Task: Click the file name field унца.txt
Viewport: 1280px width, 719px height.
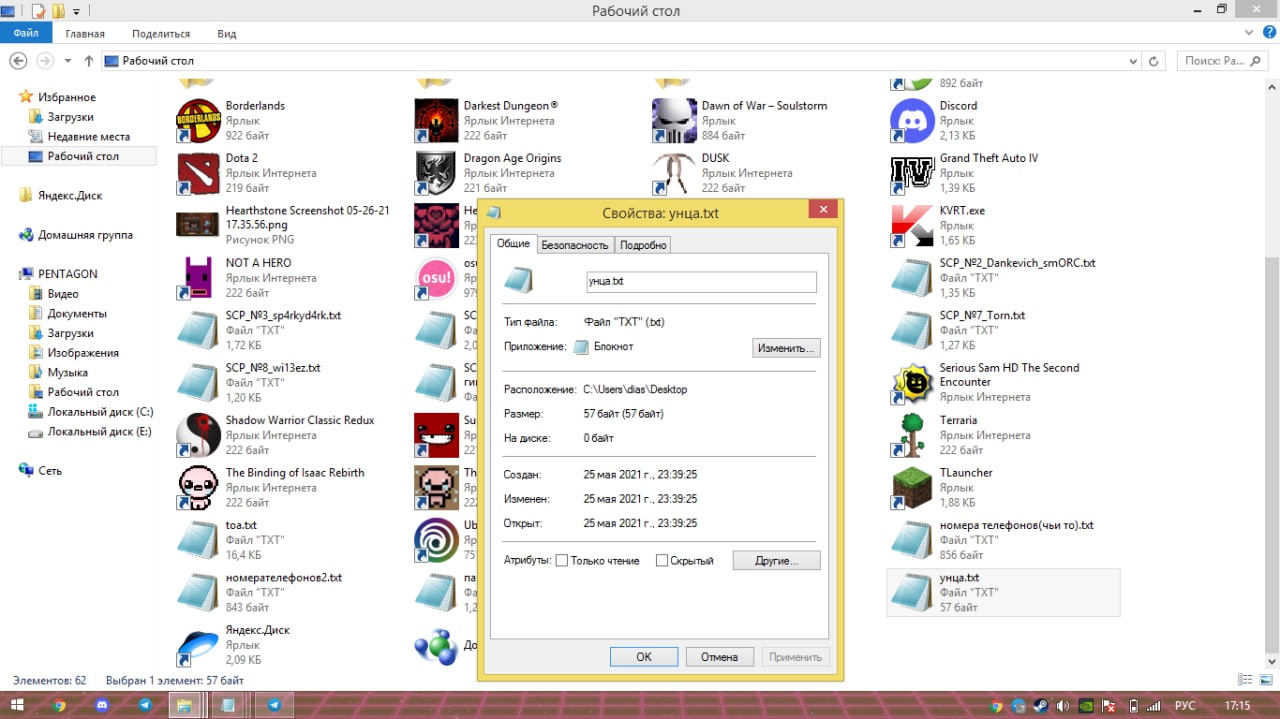Action: pos(701,282)
